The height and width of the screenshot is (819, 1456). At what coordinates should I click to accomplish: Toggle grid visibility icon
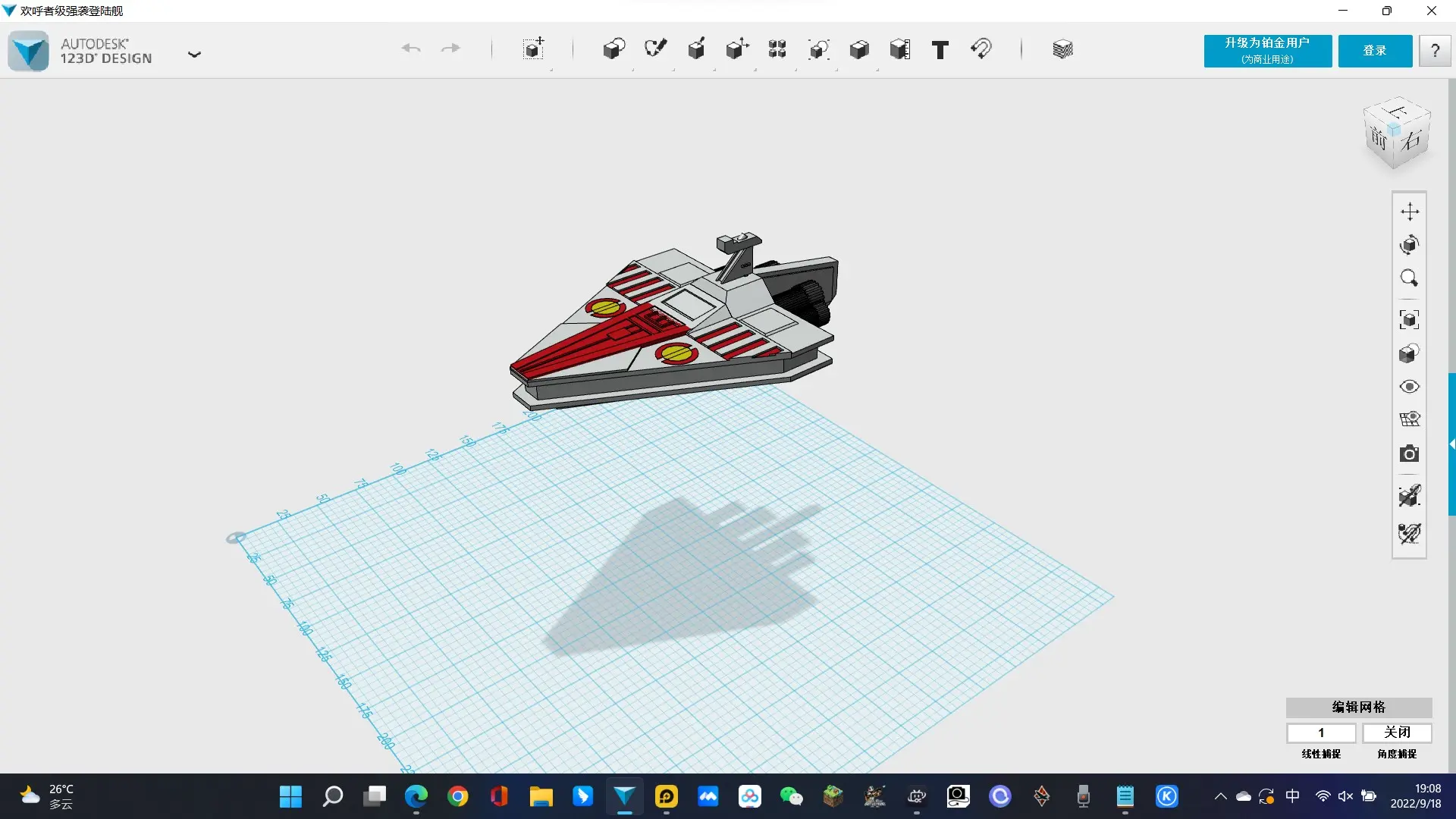point(1410,419)
